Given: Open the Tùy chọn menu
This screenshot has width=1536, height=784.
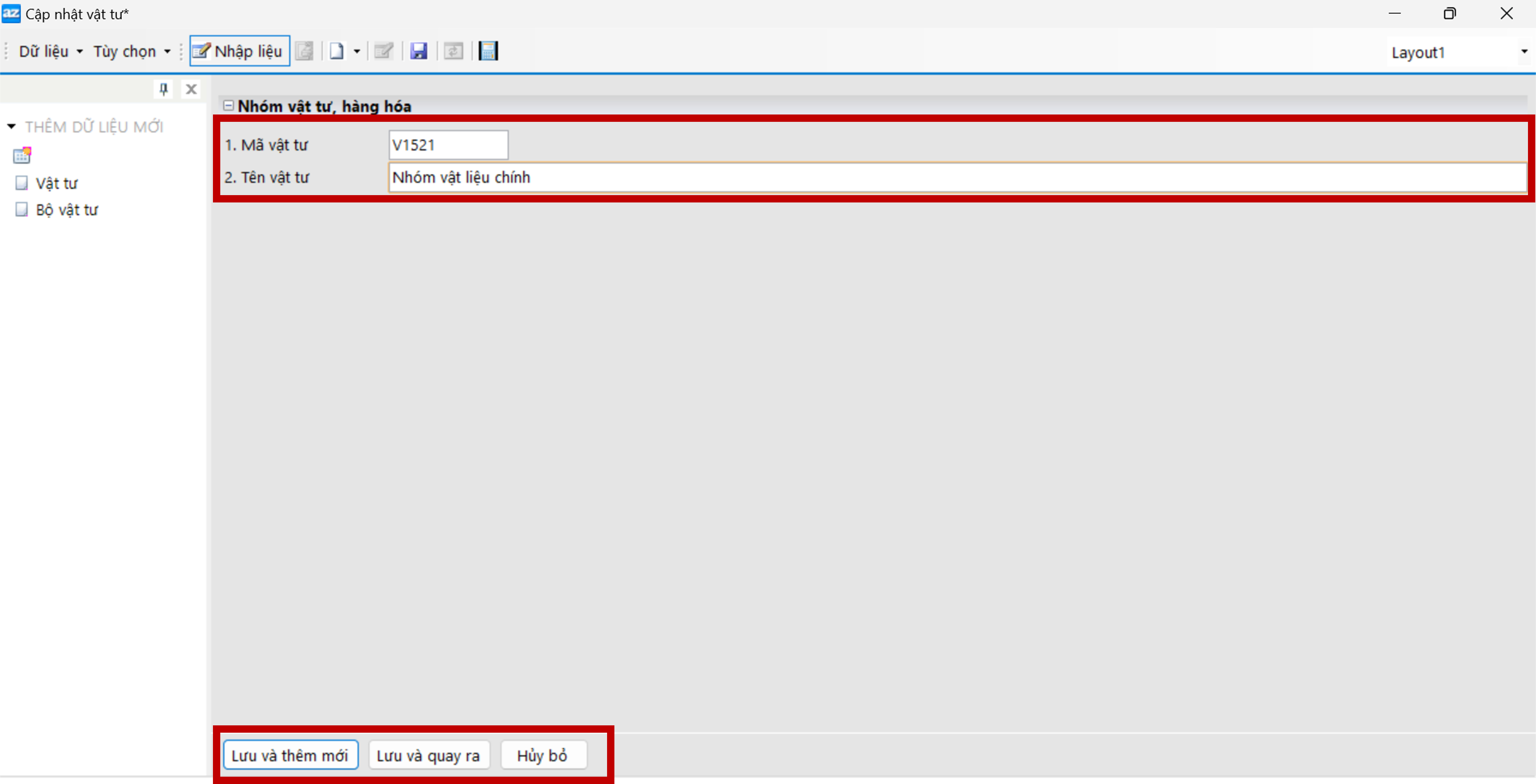Looking at the screenshot, I should tap(131, 51).
